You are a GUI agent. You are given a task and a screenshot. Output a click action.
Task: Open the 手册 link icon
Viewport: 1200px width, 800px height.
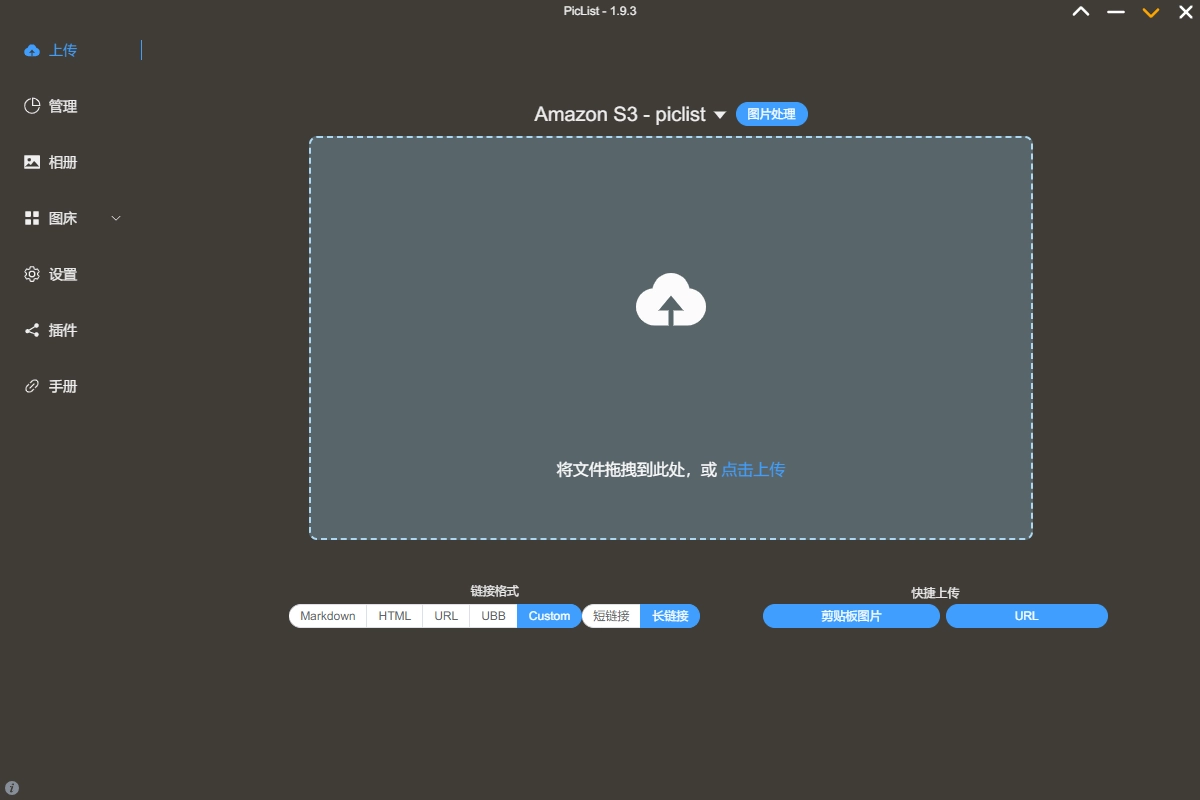[x=32, y=386]
